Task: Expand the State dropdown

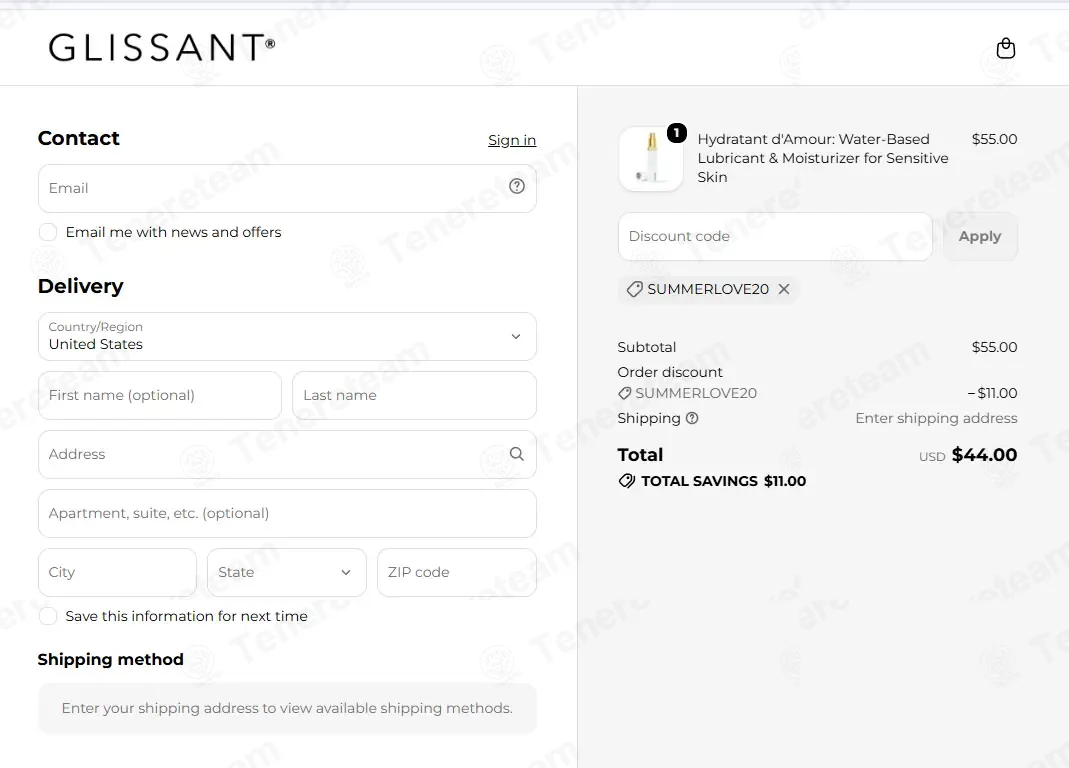Action: 286,572
